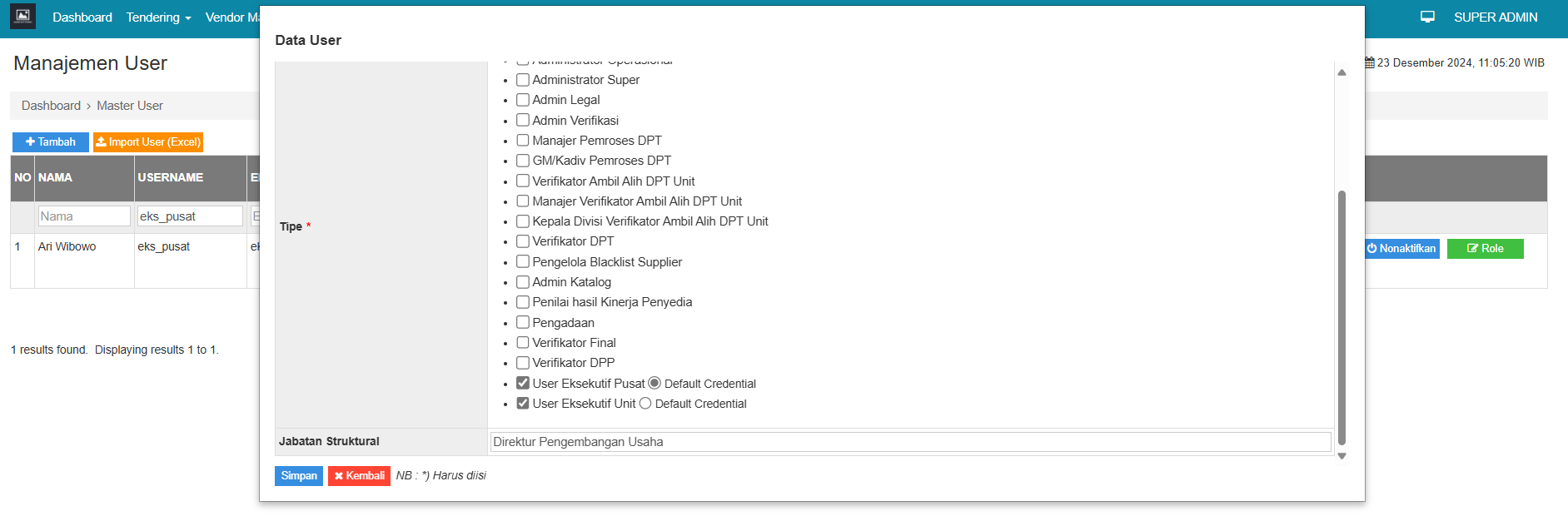Check the Verifikator DPP checkbox

click(x=523, y=363)
